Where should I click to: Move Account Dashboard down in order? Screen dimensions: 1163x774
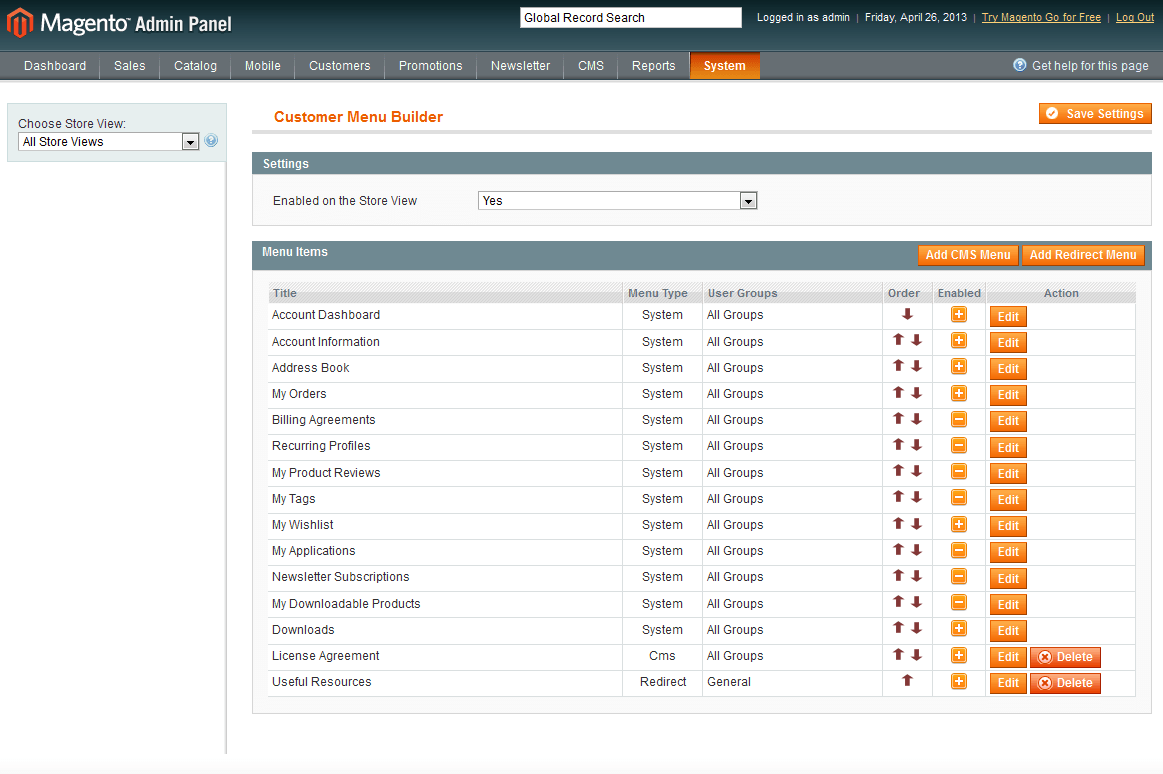[907, 314]
